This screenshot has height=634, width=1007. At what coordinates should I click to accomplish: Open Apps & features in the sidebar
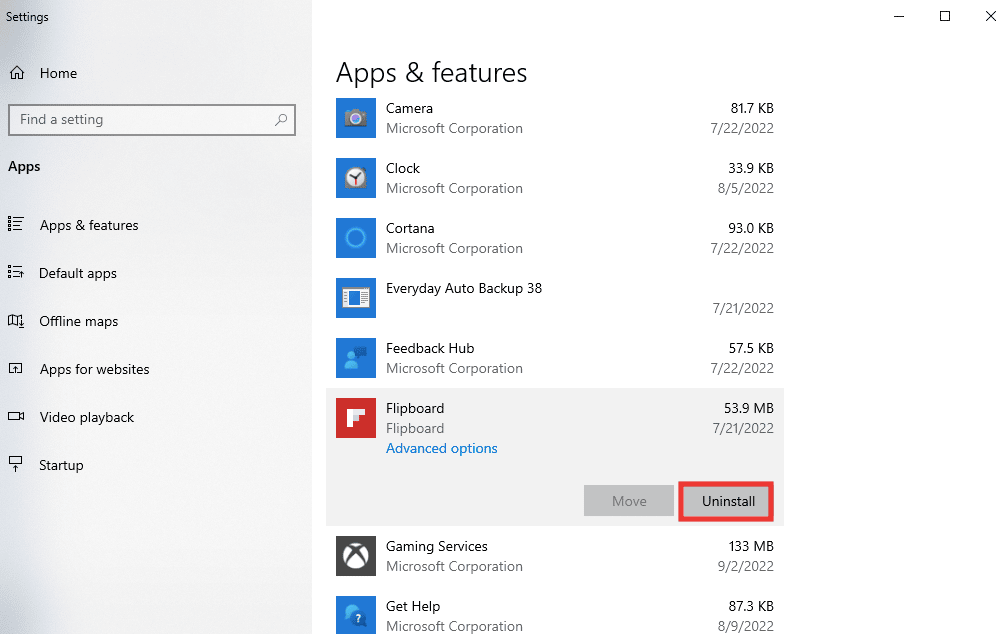(x=89, y=225)
